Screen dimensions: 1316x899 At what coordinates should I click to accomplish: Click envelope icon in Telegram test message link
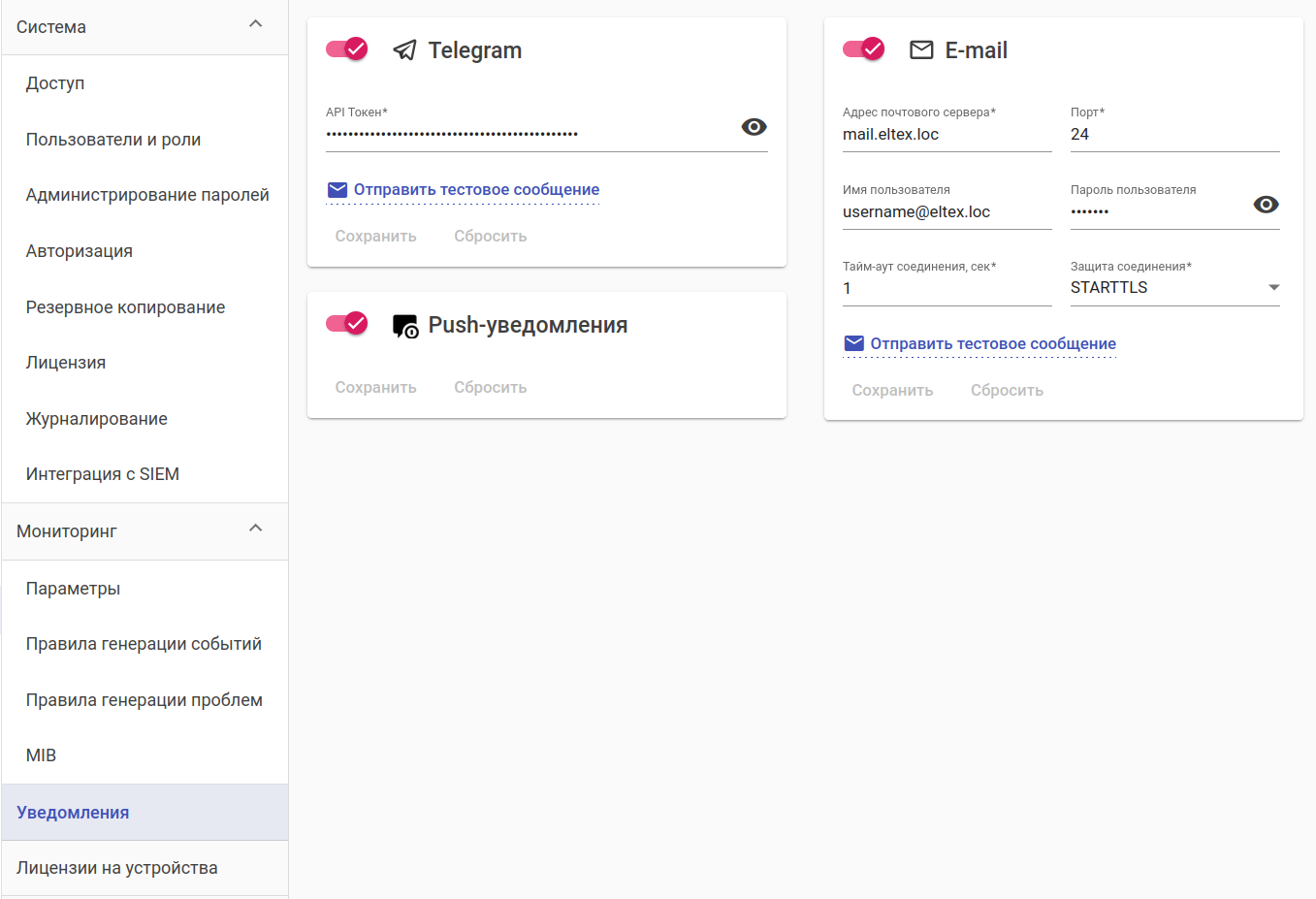(x=337, y=190)
